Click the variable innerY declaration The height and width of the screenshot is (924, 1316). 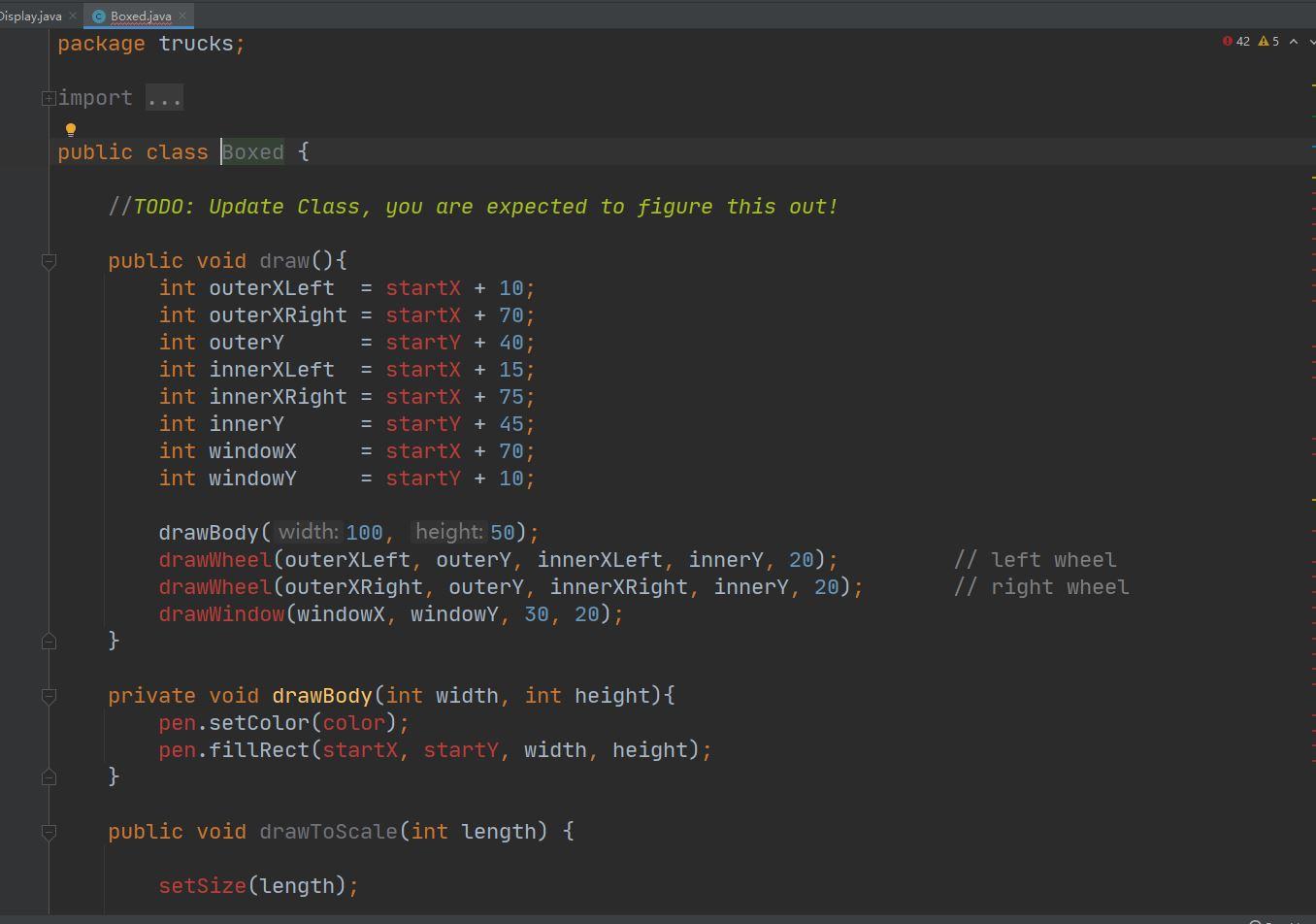pyautogui.click(x=247, y=424)
